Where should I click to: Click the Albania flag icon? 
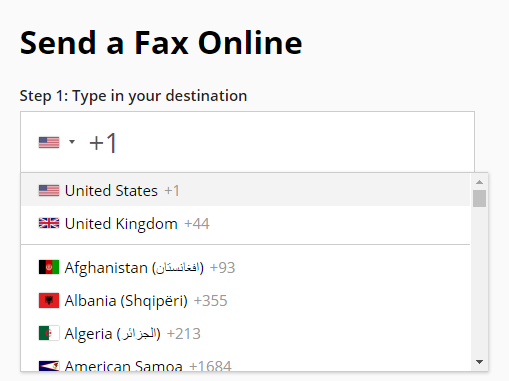(49, 300)
